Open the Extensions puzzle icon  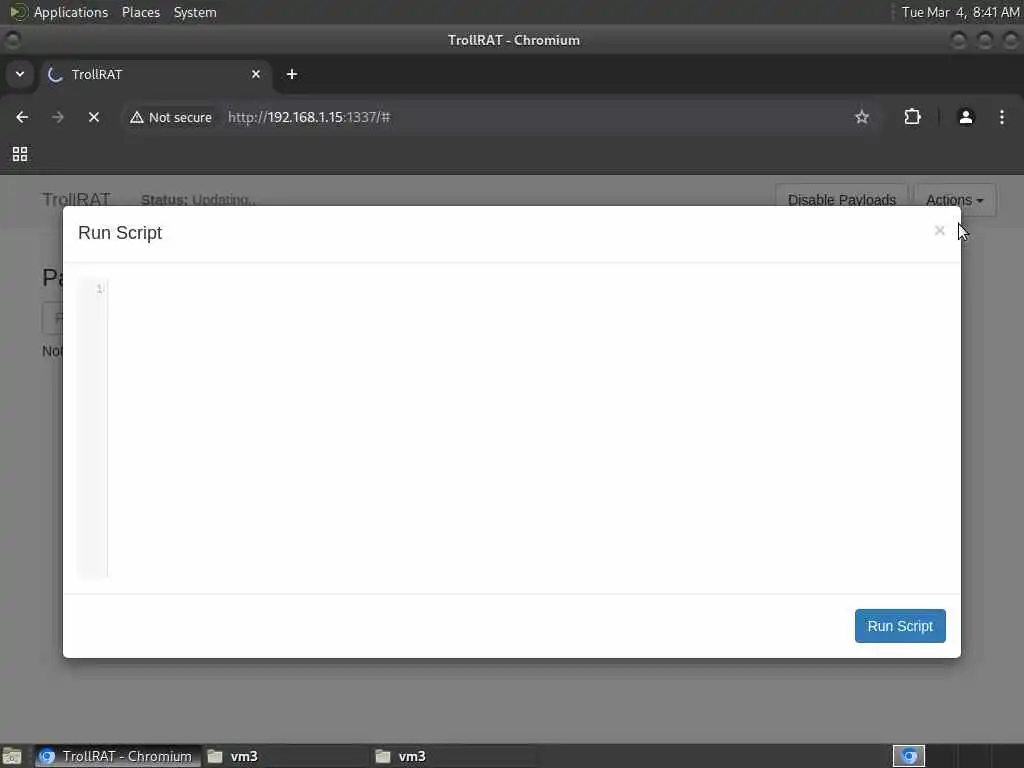click(x=912, y=117)
